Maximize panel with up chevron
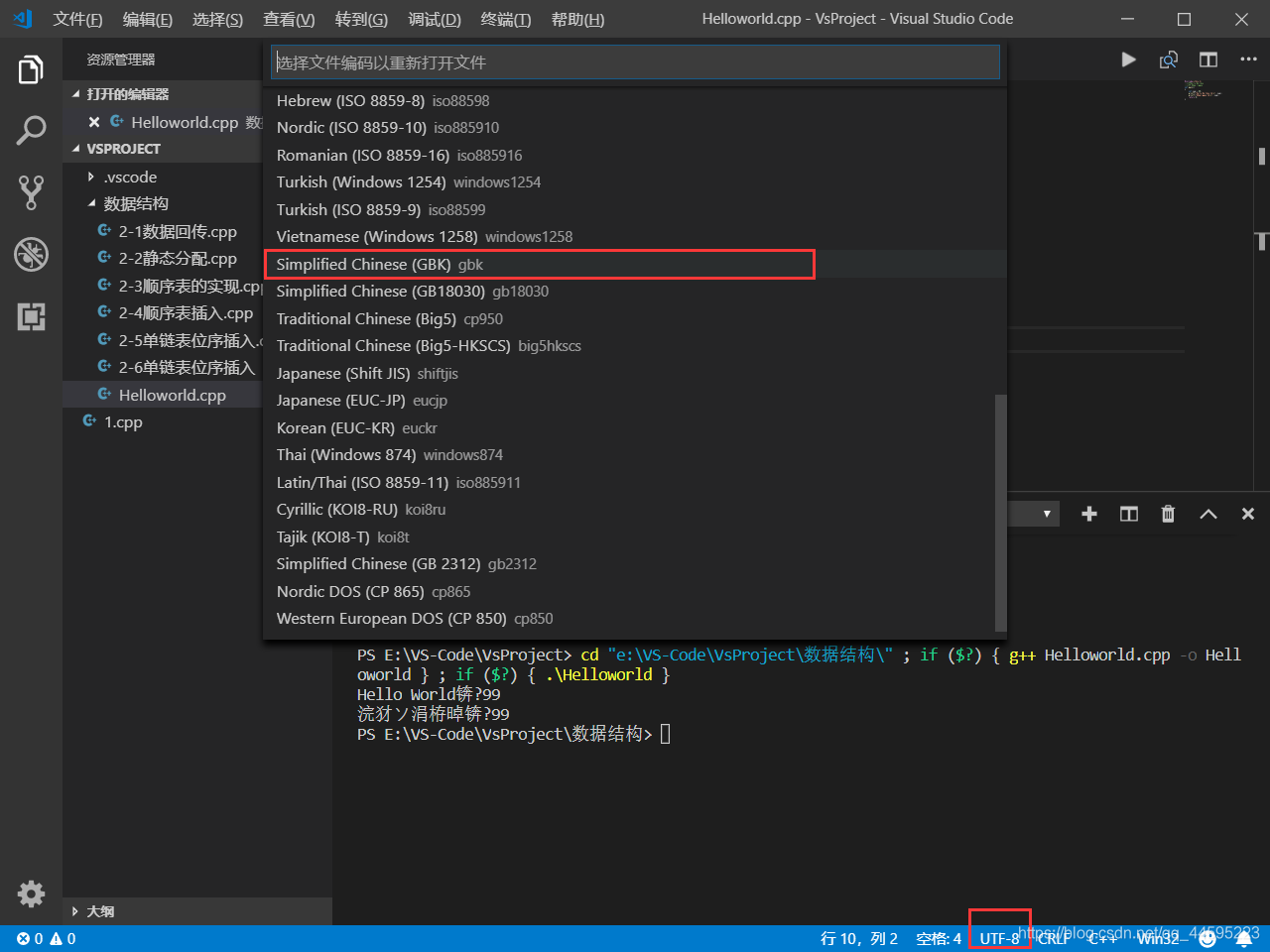The image size is (1270, 952). pyautogui.click(x=1208, y=514)
